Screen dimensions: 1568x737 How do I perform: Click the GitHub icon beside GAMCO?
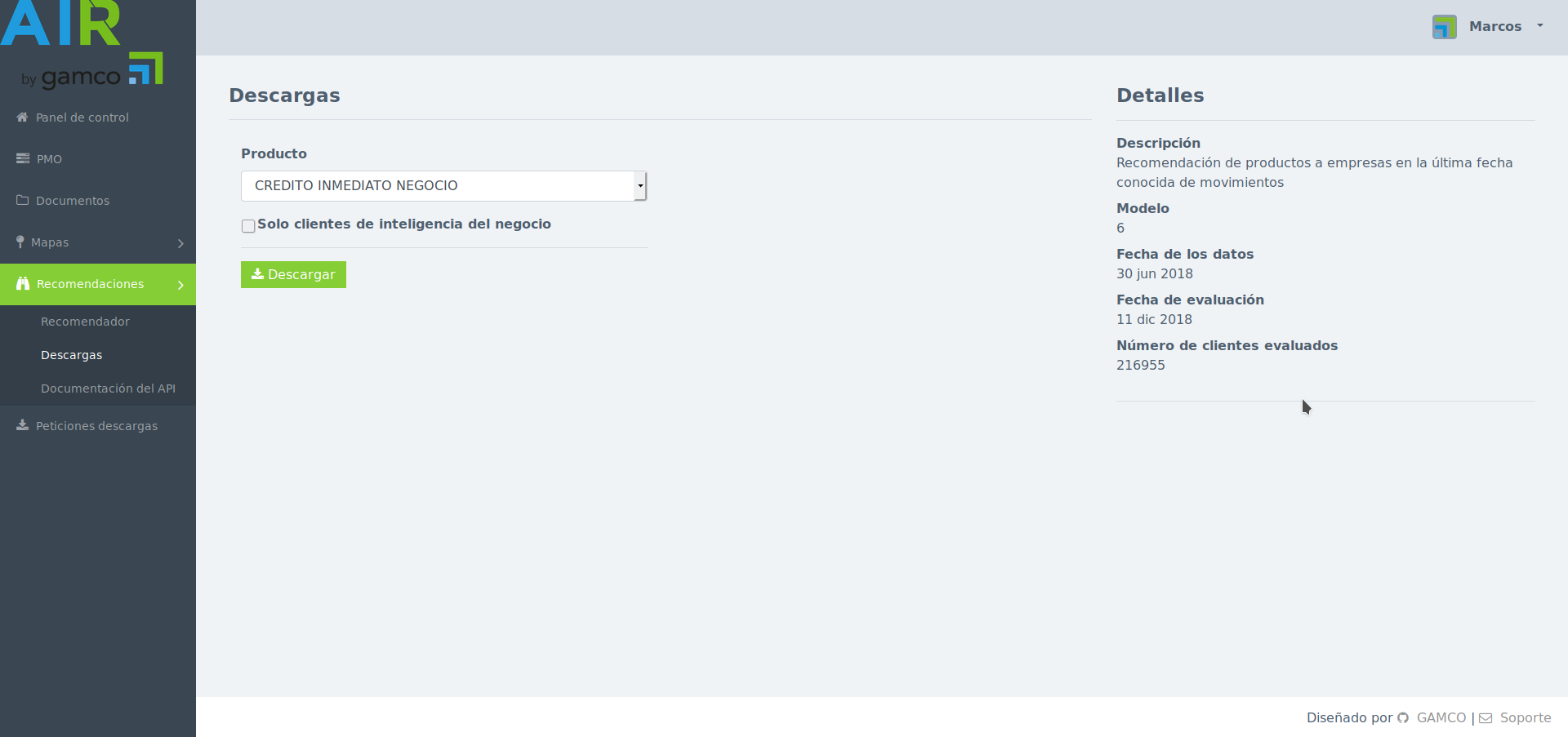[1403, 718]
